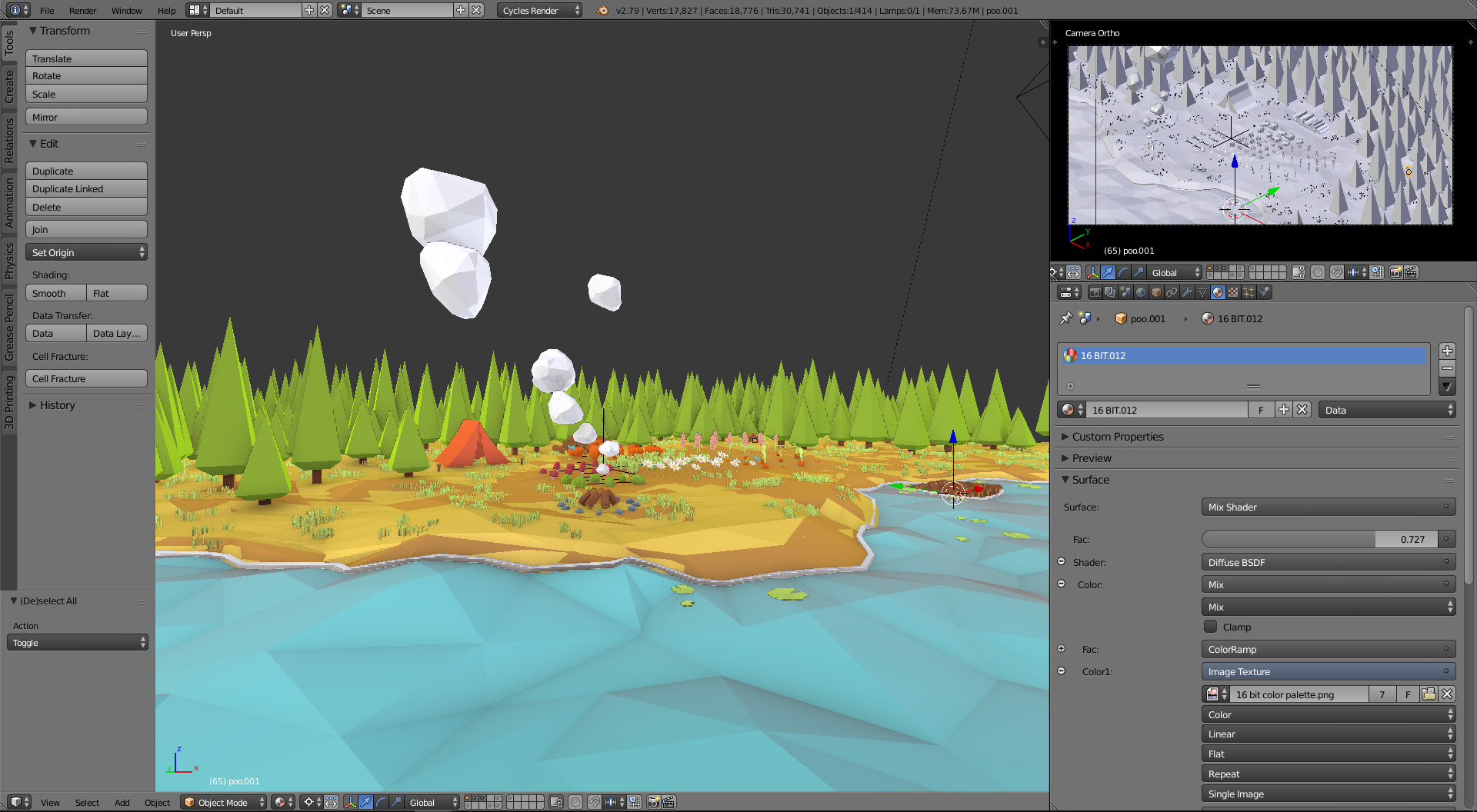Image resolution: width=1477 pixels, height=812 pixels.
Task: Select the Modifiers wrench icon
Action: click(1187, 293)
